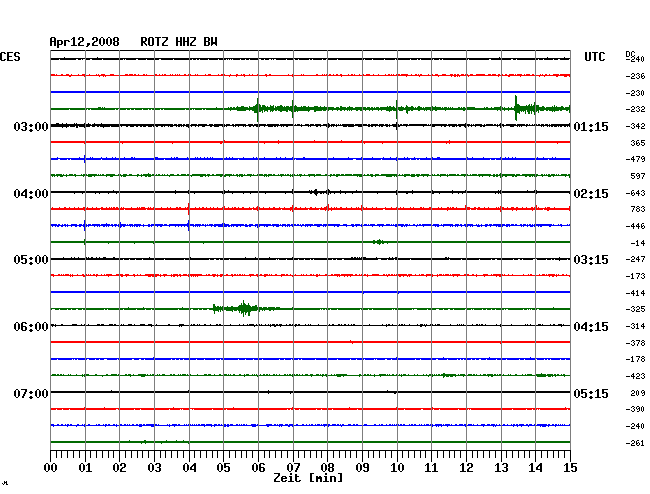Image resolution: width=650 pixels, height=494 pixels.
Task: Click the green seismic burst in the -325 trace
Action: tap(245, 309)
